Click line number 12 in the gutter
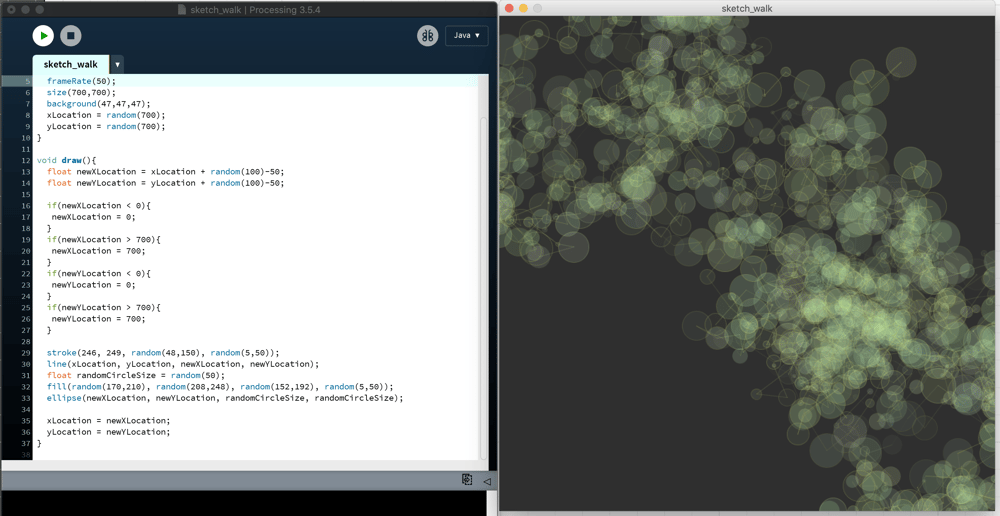This screenshot has height=516, width=1000. [x=26, y=160]
